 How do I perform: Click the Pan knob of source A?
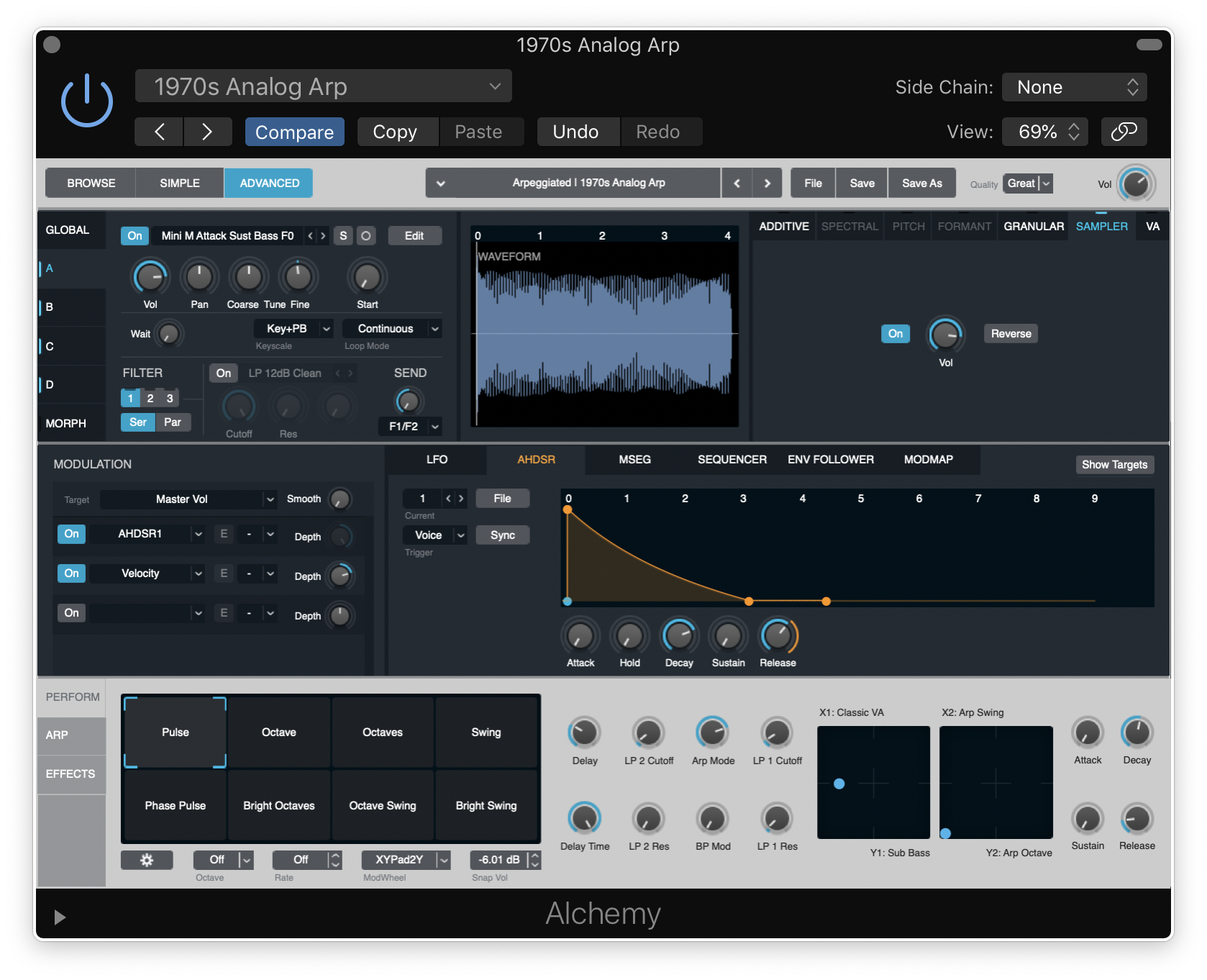click(199, 277)
